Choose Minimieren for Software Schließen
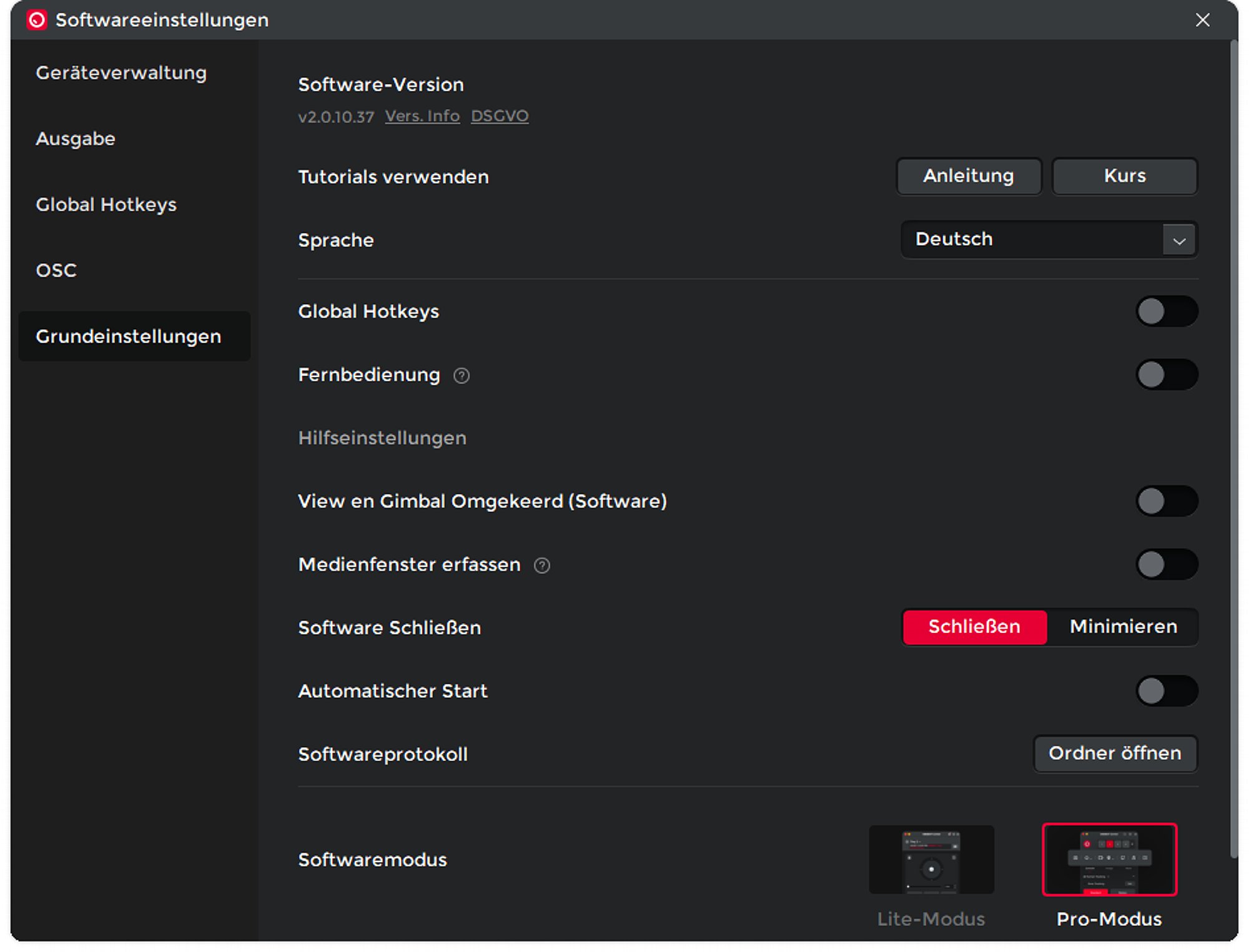The image size is (1249, 952). 1123,627
